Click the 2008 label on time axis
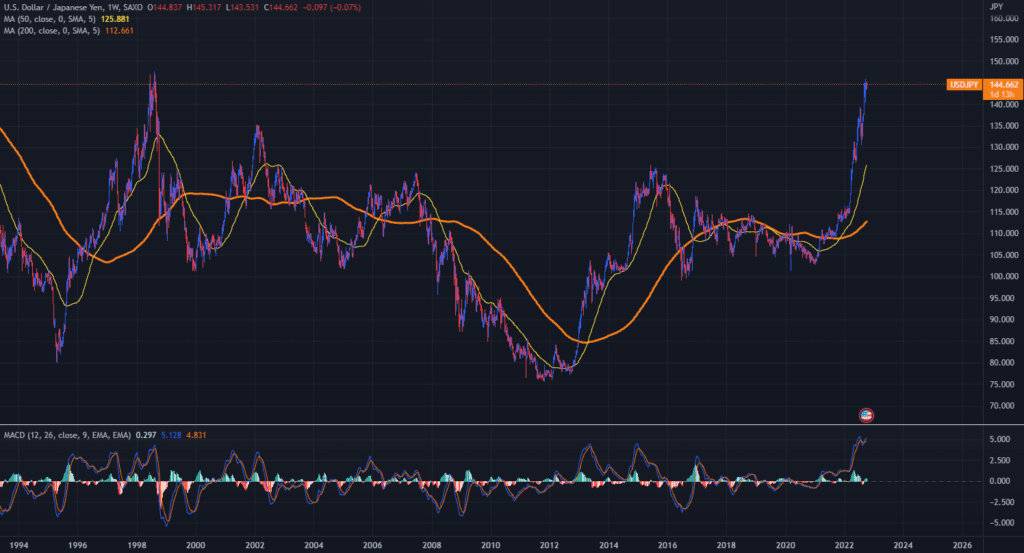1024x553 pixels. pyautogui.click(x=431, y=545)
